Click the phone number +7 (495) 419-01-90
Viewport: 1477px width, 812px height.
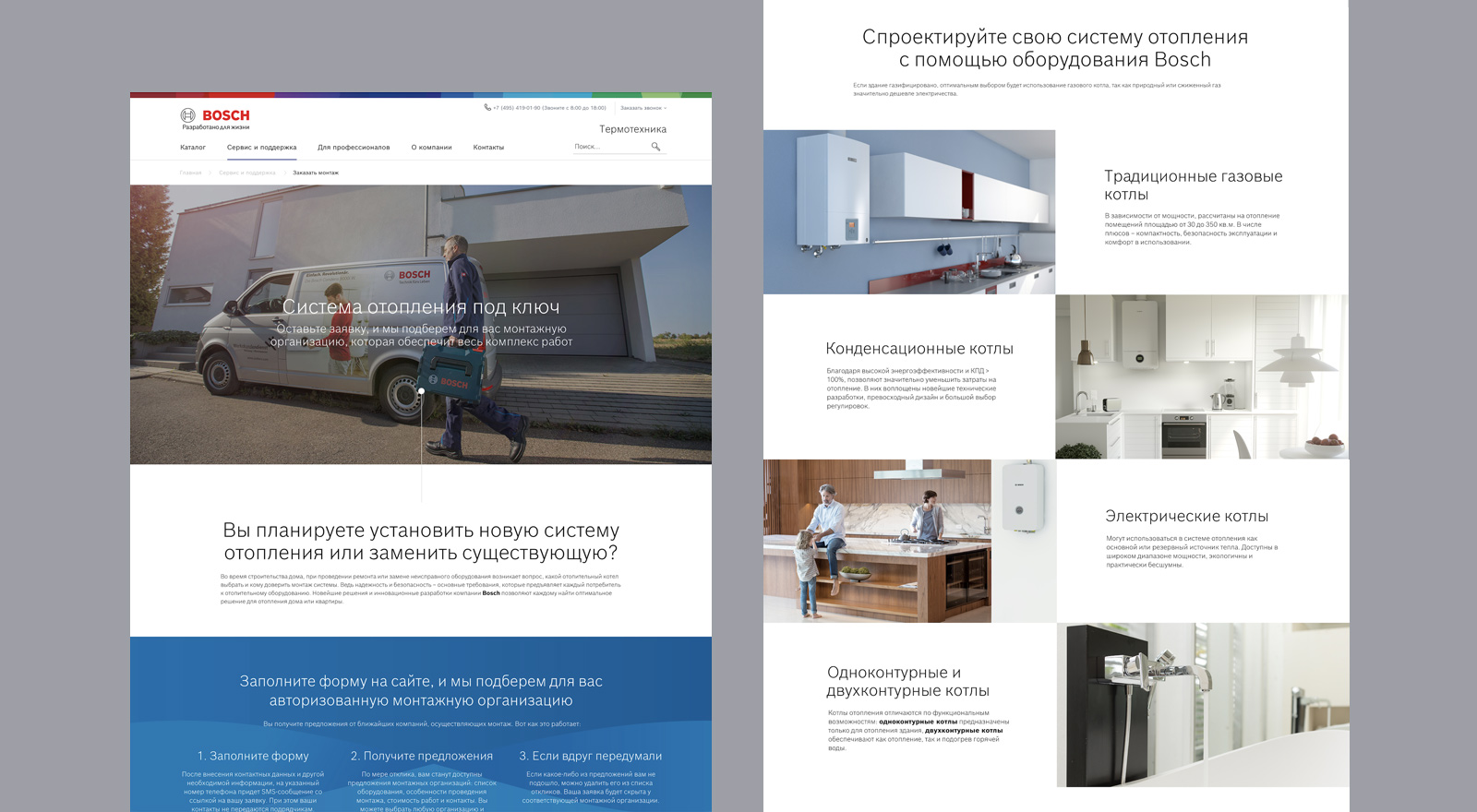(516, 108)
